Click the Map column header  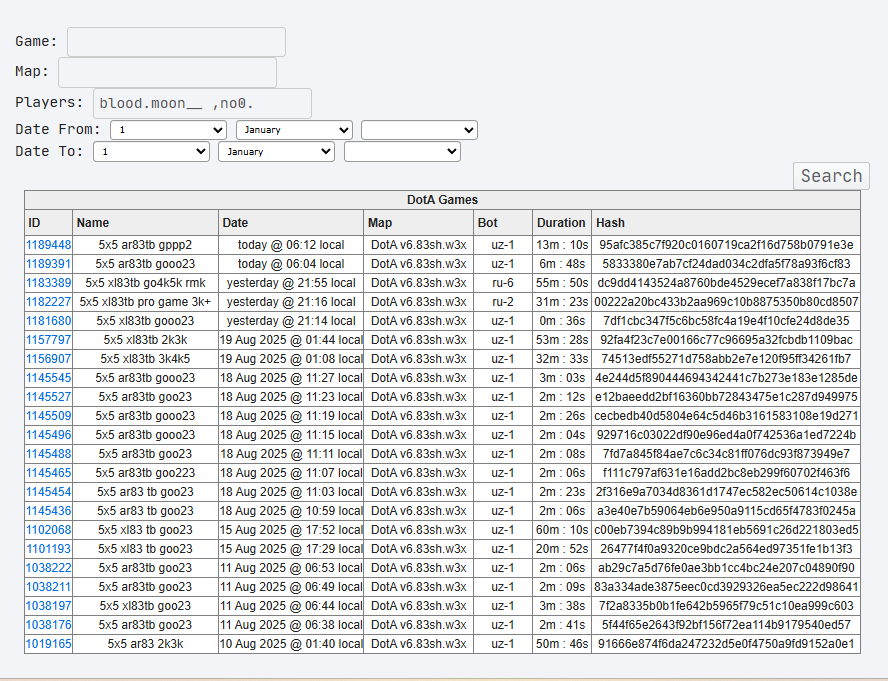point(419,223)
